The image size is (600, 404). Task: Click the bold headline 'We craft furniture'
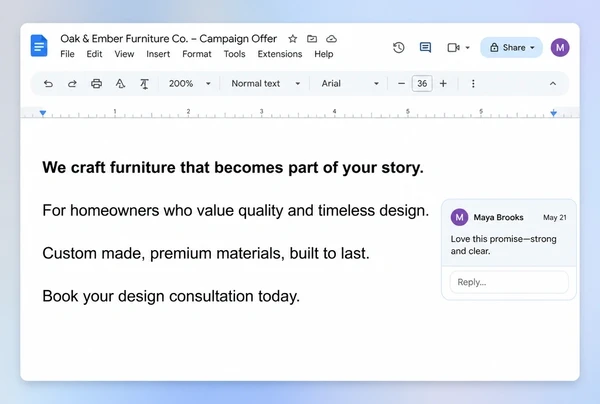(x=233, y=168)
